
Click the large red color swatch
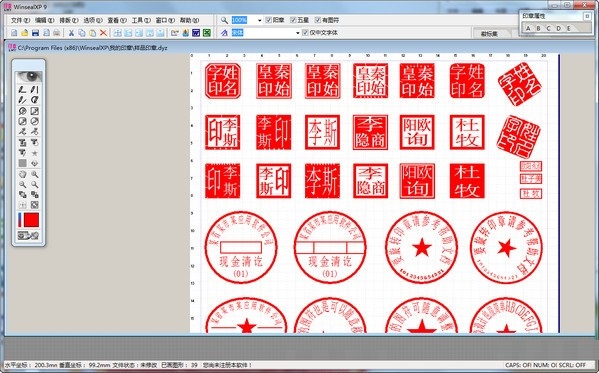click(31, 220)
